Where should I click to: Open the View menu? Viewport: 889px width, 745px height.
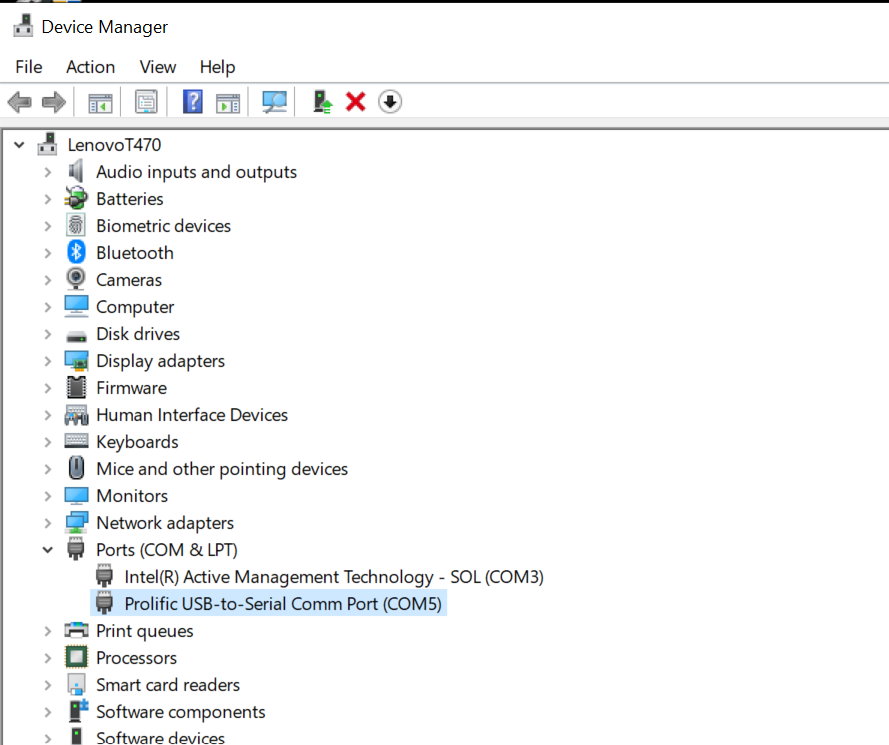pyautogui.click(x=158, y=67)
